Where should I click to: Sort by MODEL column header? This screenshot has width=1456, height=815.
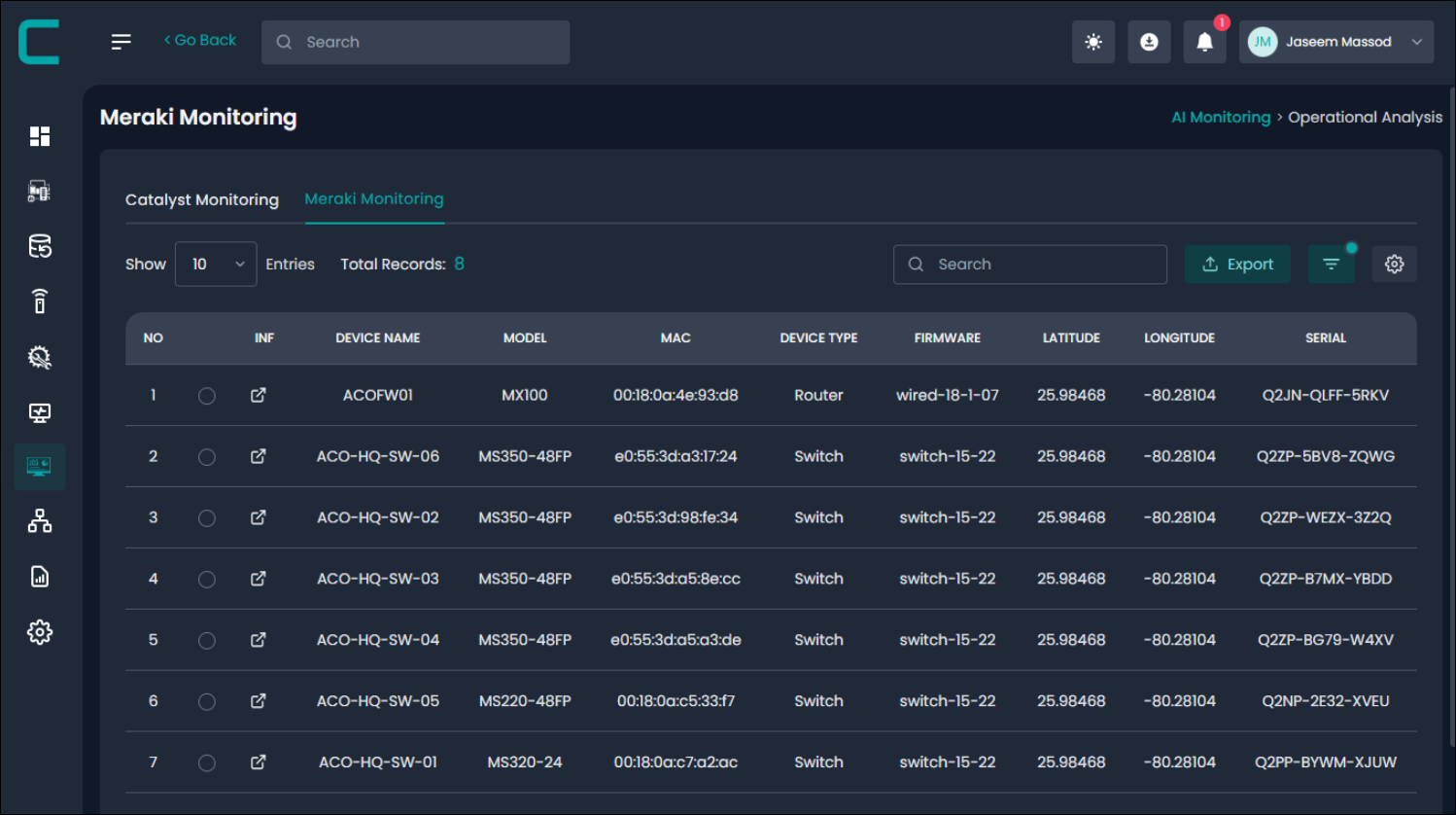[x=525, y=338]
